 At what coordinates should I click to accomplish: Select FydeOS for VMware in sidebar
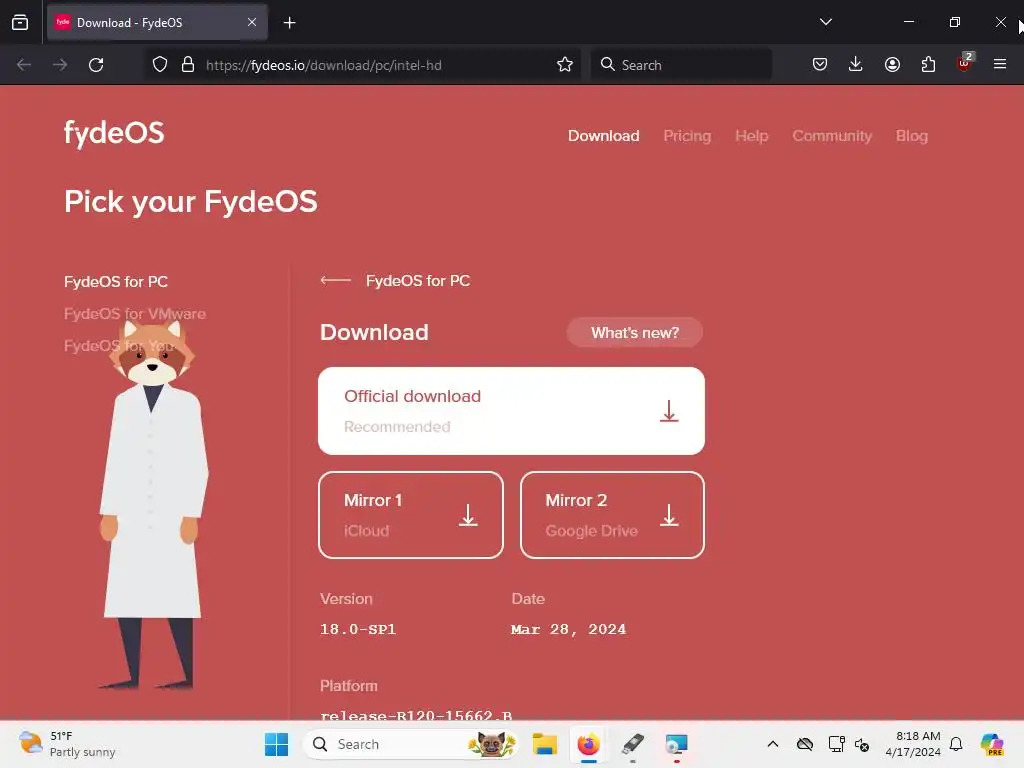pyautogui.click(x=135, y=313)
